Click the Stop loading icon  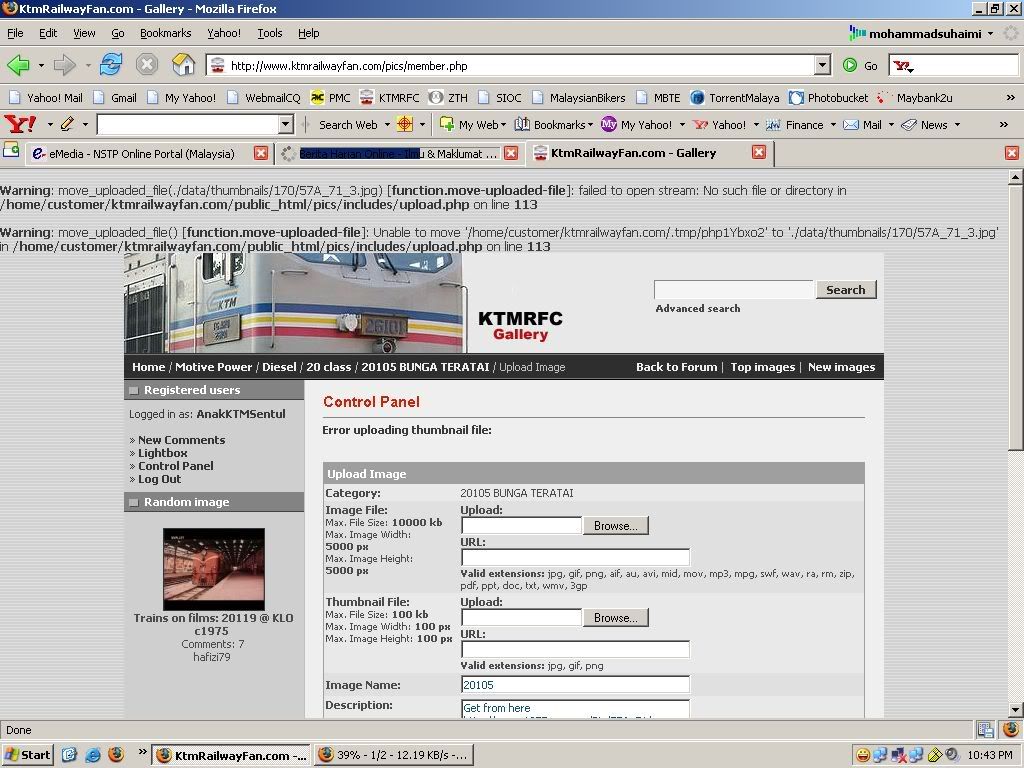pos(147,65)
